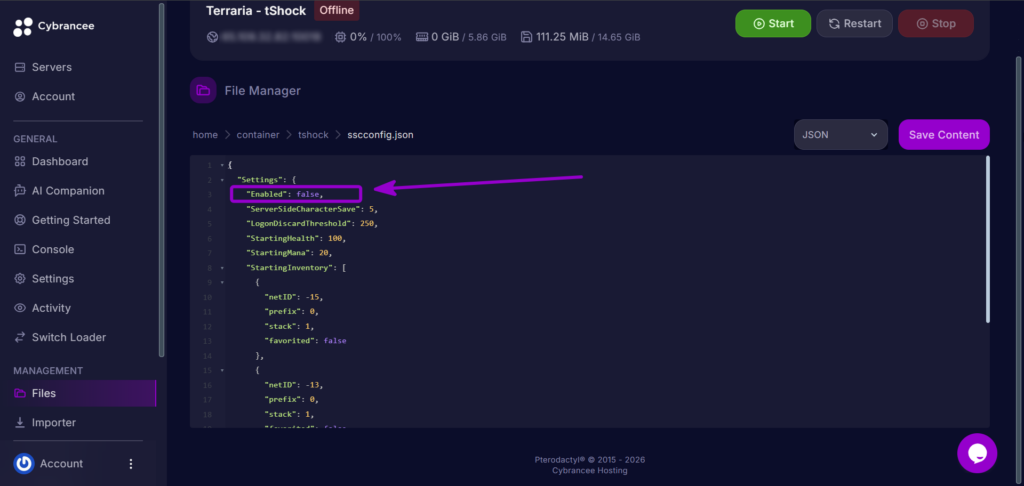The height and width of the screenshot is (486, 1024).
Task: Click the Switch Loader arrows icon
Action: [x=20, y=338]
